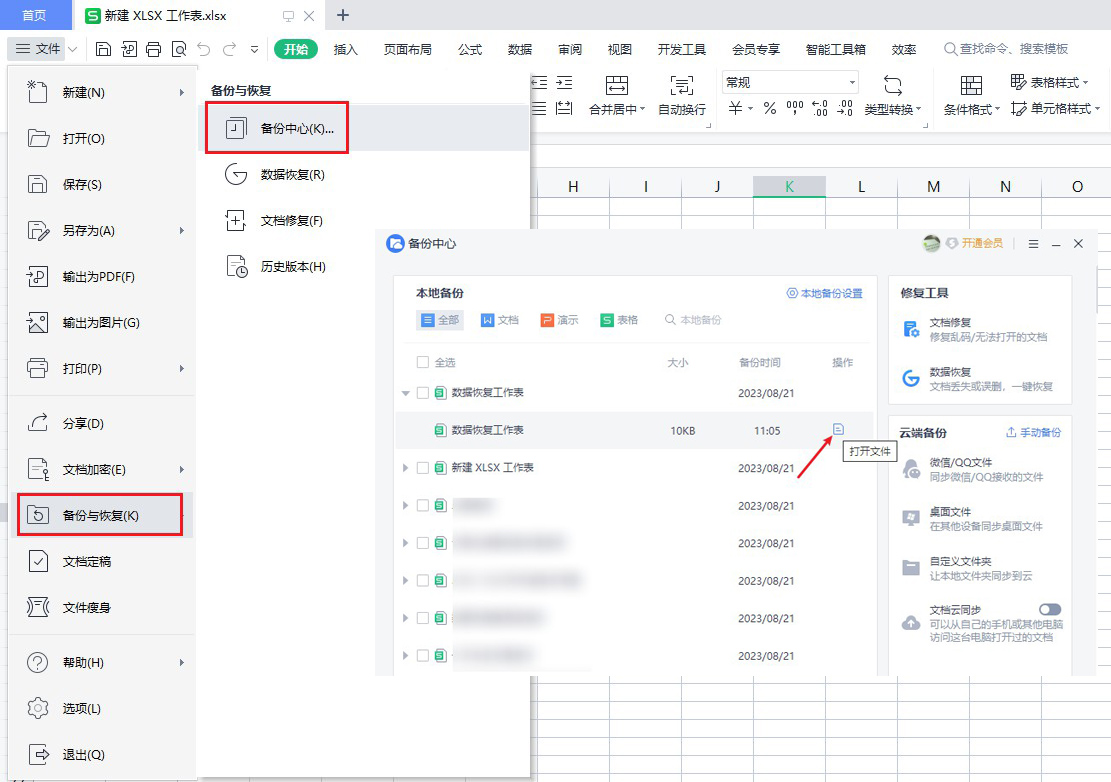1111x782 pixels.
Task: Open the 表格样式 dropdown
Action: pyautogui.click(x=1049, y=82)
